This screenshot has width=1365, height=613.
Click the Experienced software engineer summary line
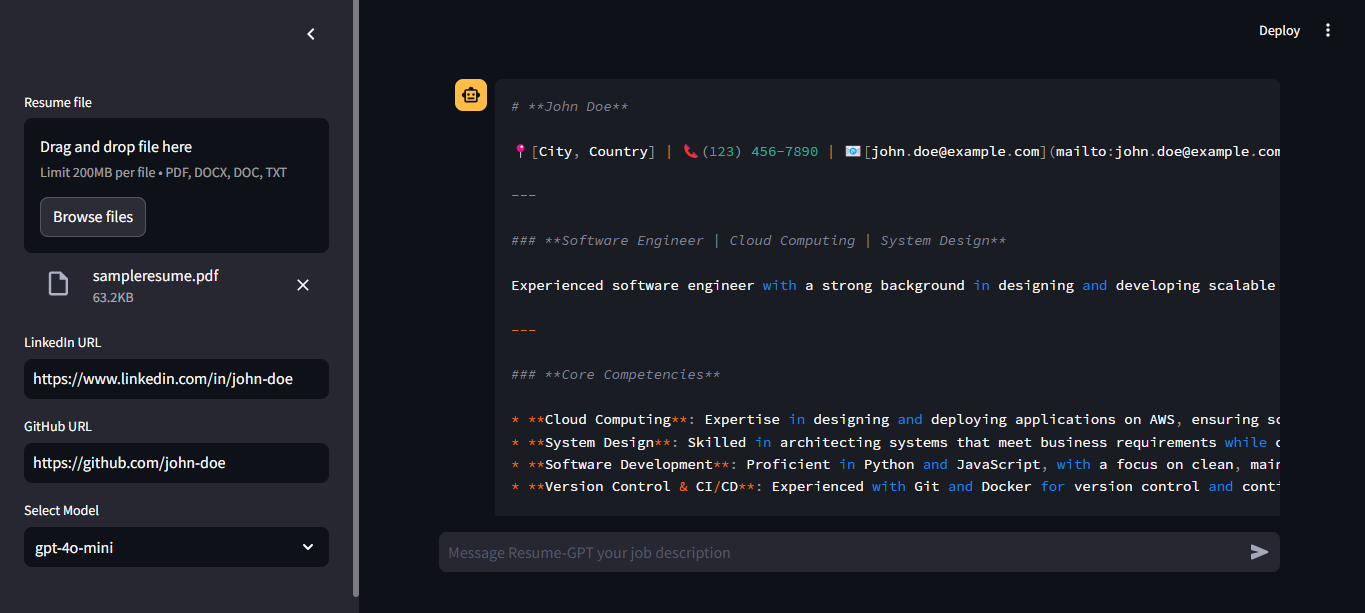pos(895,285)
